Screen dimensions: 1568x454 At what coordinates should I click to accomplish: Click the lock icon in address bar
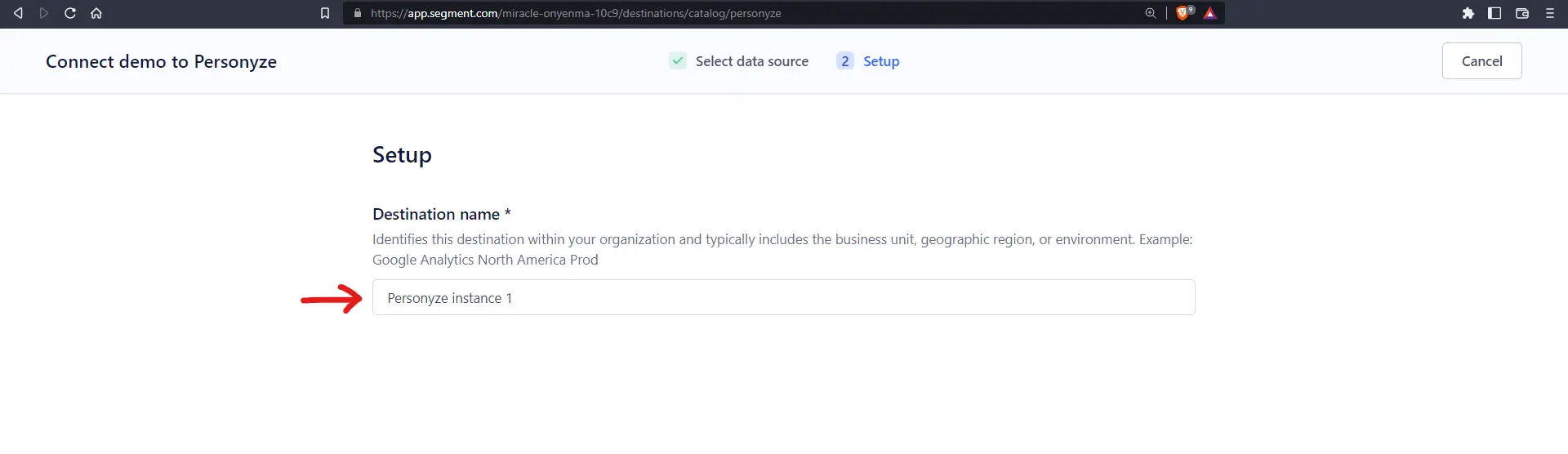pyautogui.click(x=357, y=13)
